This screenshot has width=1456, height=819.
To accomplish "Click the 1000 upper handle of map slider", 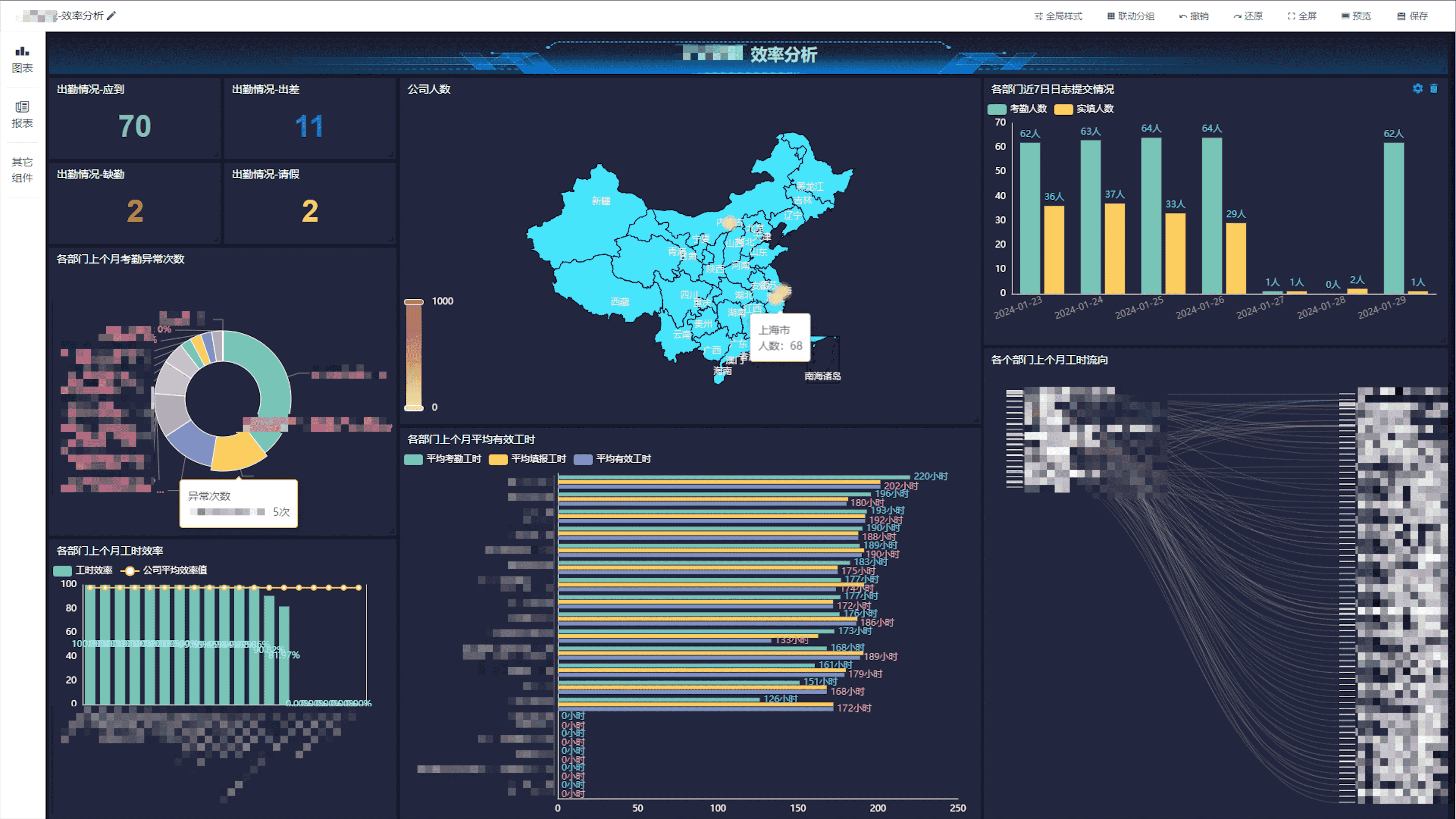I will pyautogui.click(x=414, y=302).
